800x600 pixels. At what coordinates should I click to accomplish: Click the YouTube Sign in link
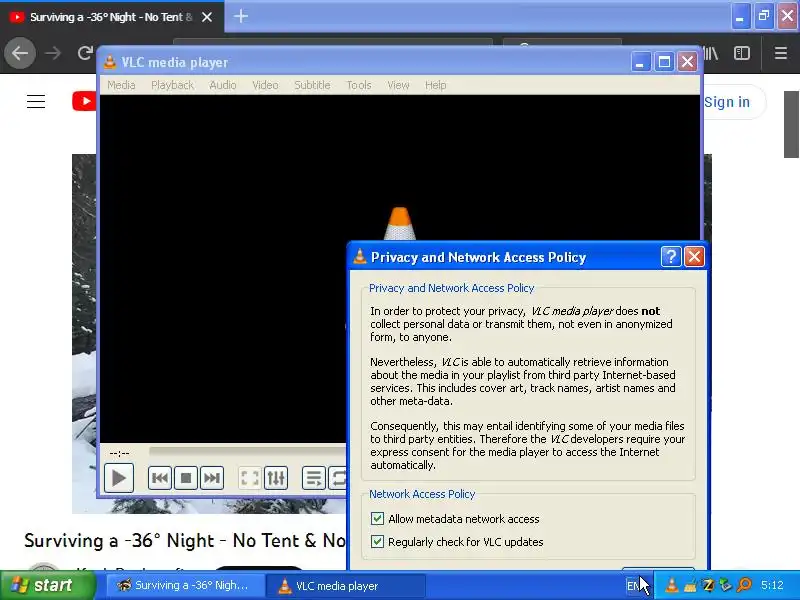pyautogui.click(x=727, y=102)
